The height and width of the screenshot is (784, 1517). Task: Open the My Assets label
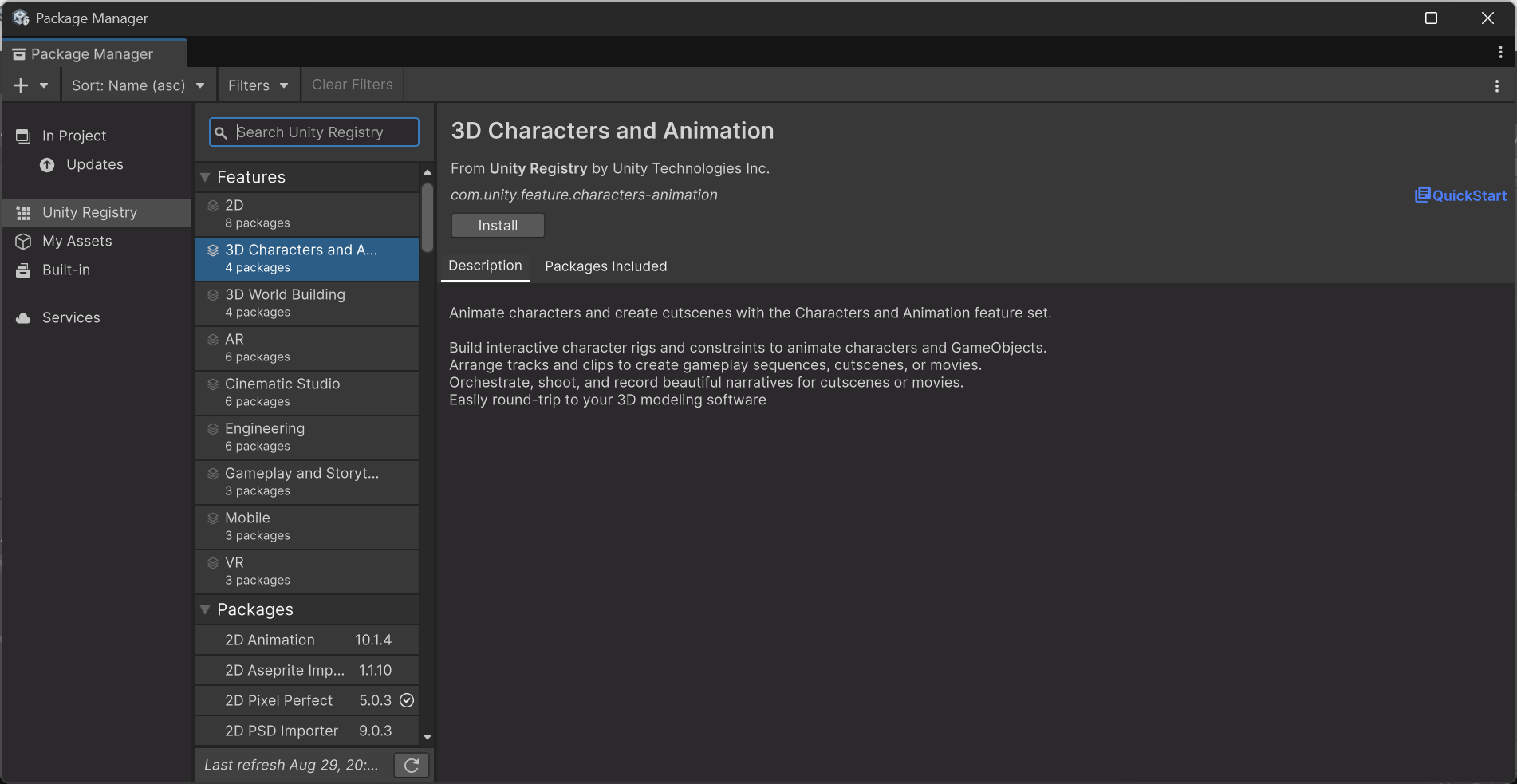[77, 241]
